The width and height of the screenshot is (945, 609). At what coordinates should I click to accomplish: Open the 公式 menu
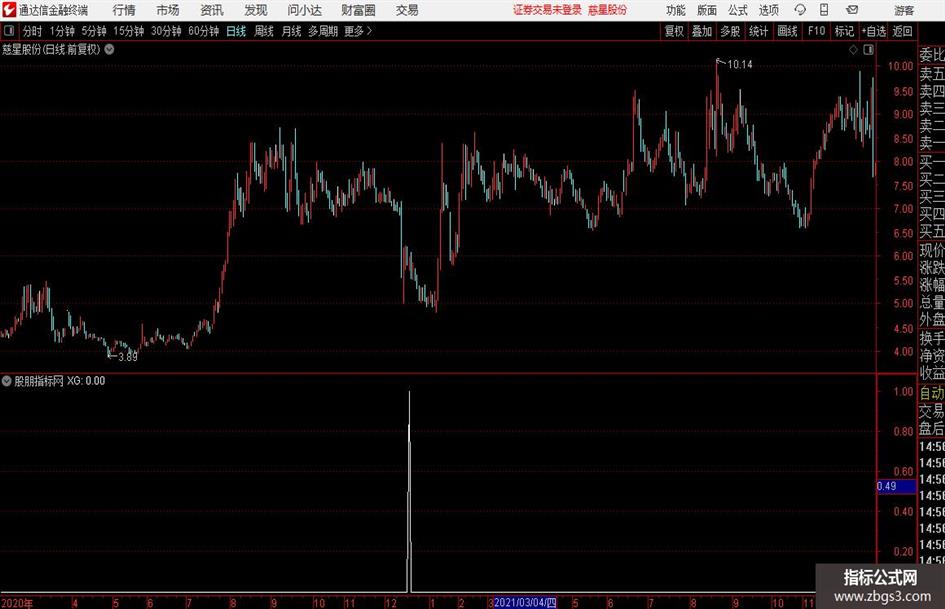(x=738, y=10)
